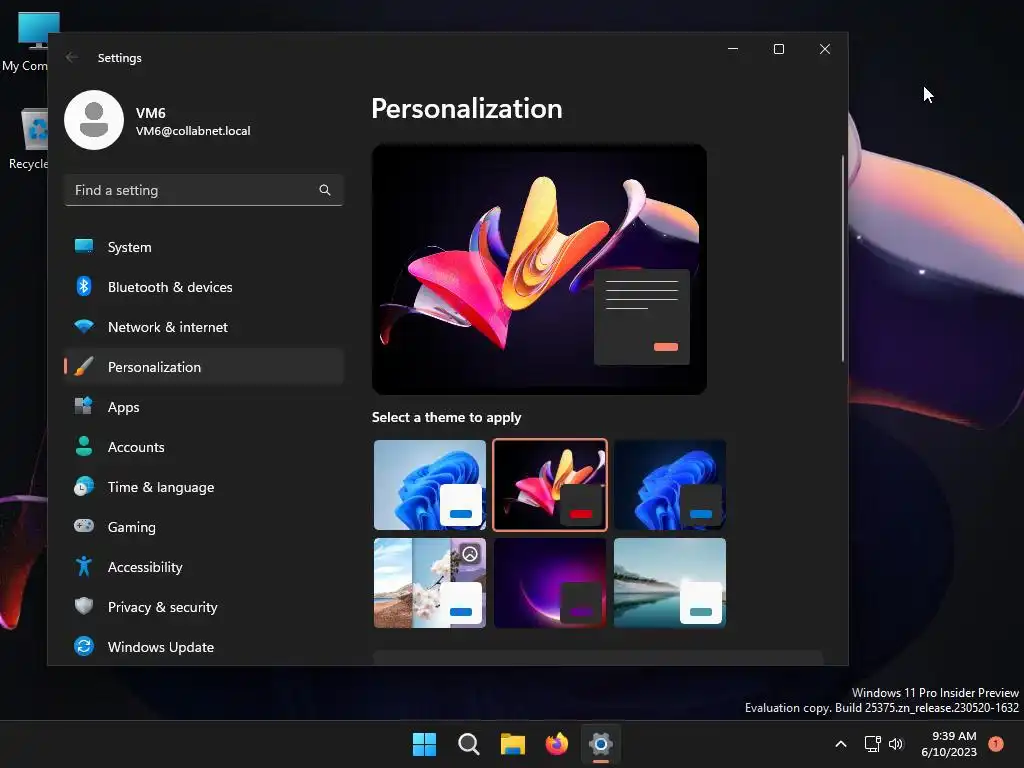Launch Firefox from taskbar
The image size is (1024, 768).
(x=556, y=744)
